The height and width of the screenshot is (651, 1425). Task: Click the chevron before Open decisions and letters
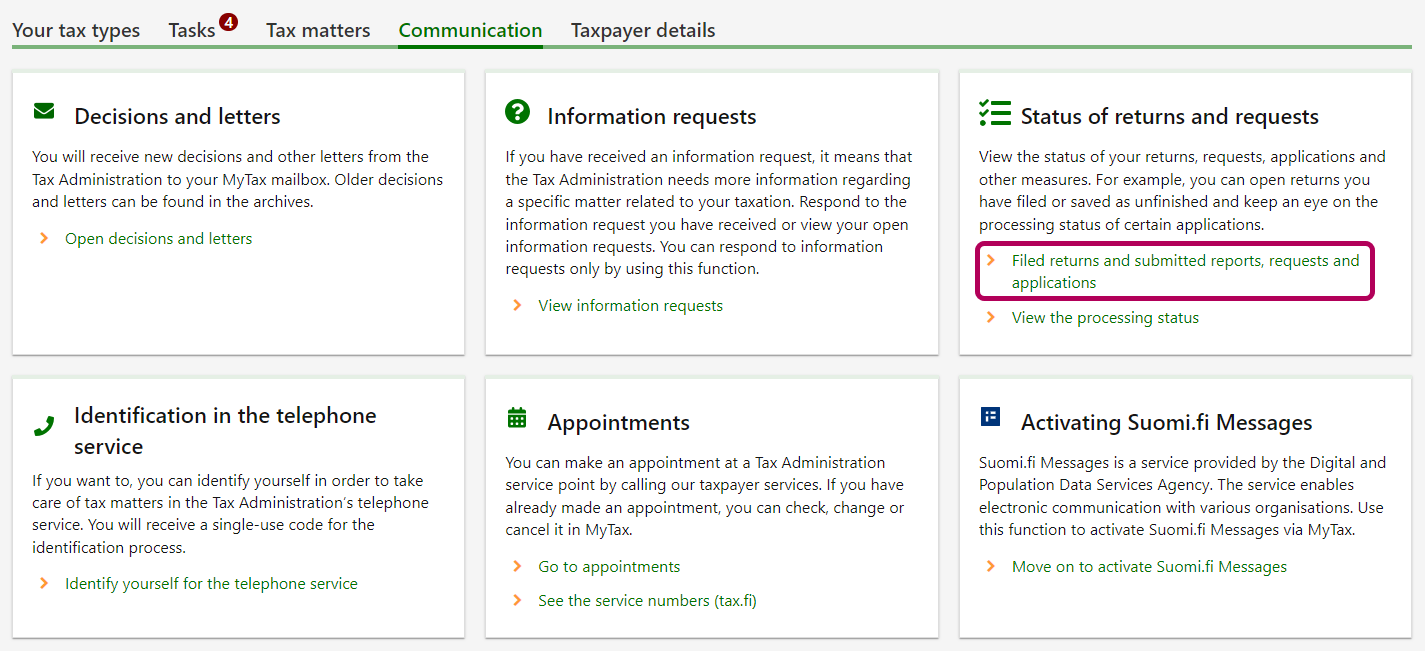pos(44,239)
